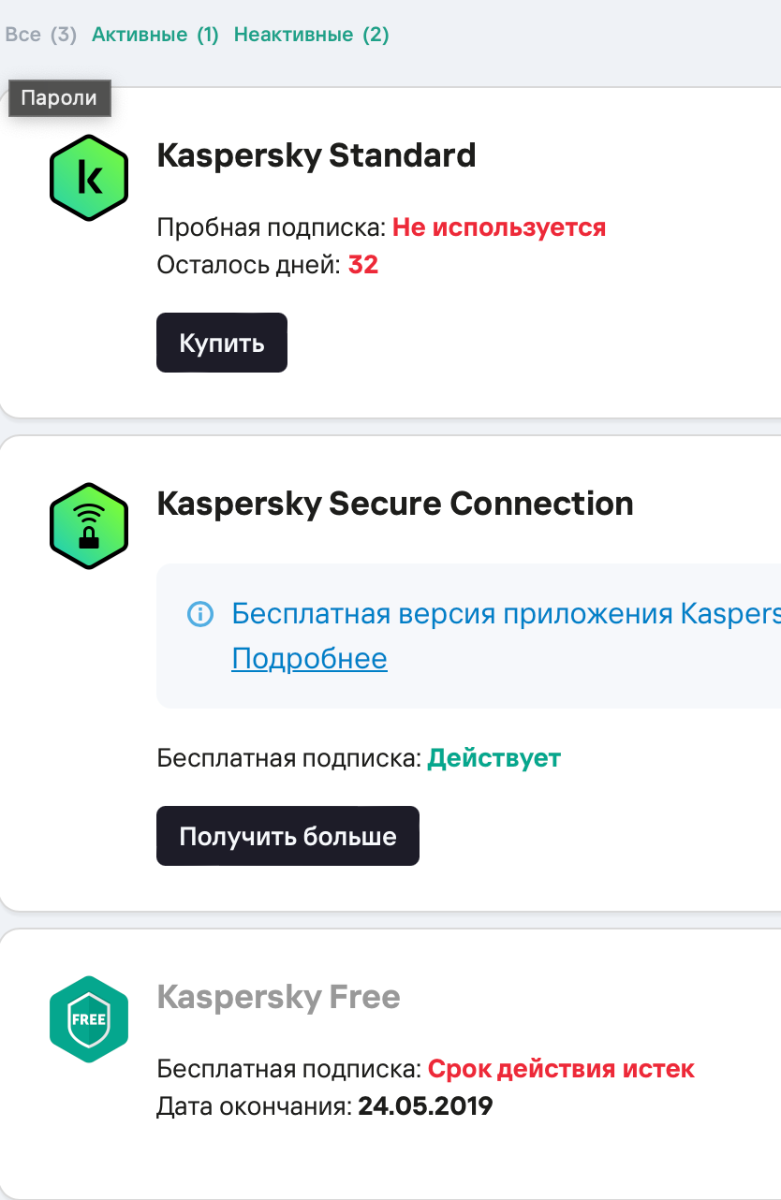Click the Получить больше button

pos(287,836)
